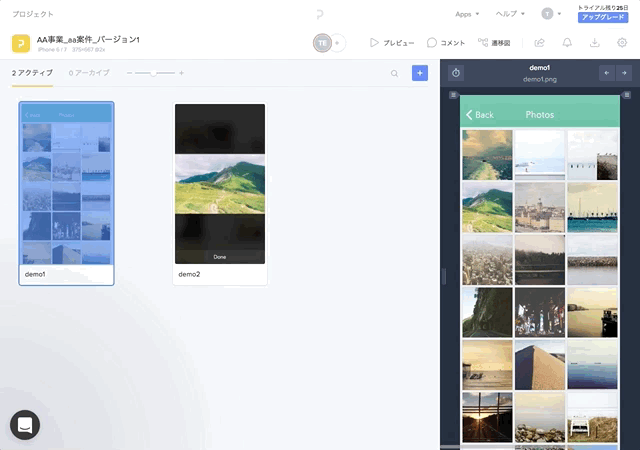
Task: Click the トライアル残り25日 trial notice
Action: coord(603,7)
